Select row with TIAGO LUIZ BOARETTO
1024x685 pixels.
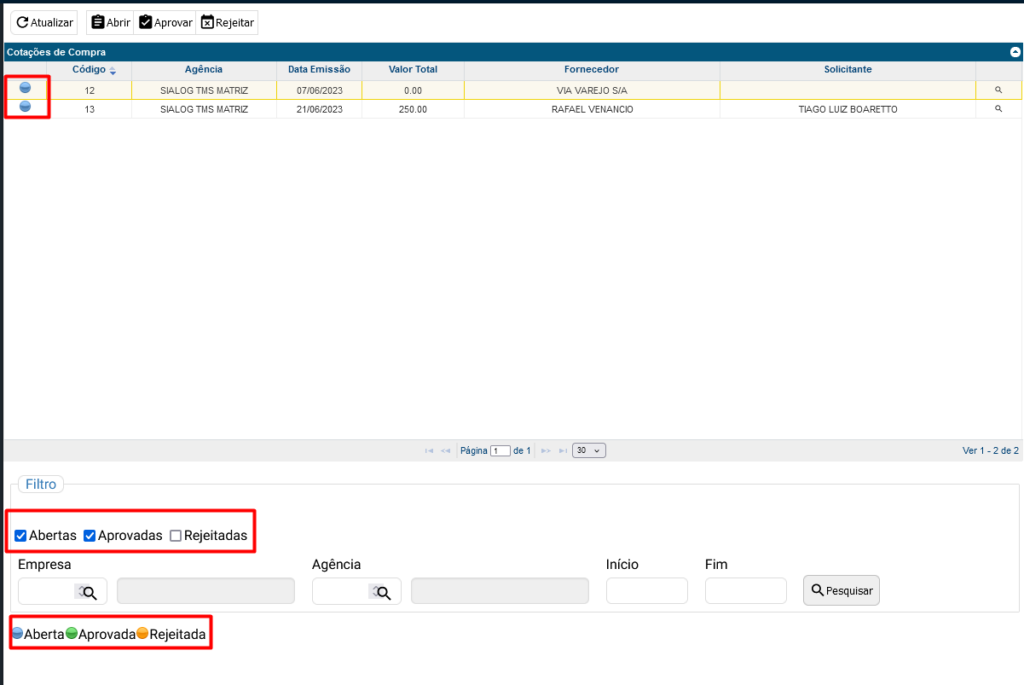(x=847, y=109)
